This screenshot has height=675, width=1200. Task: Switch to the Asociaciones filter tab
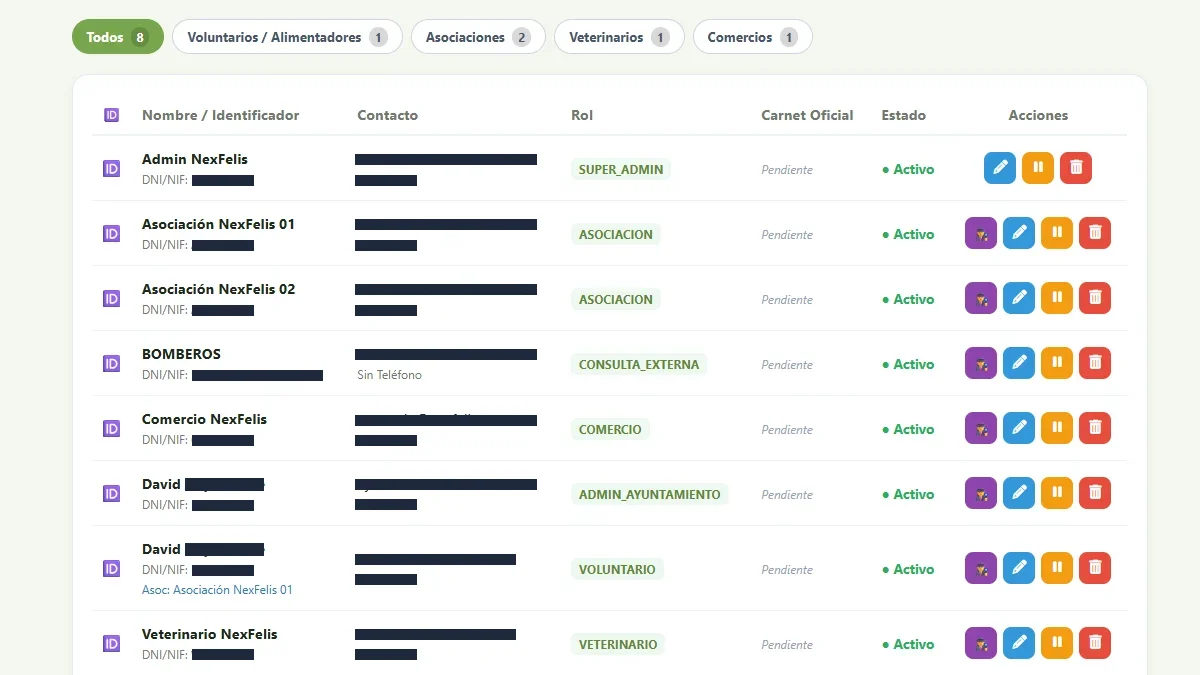478,37
